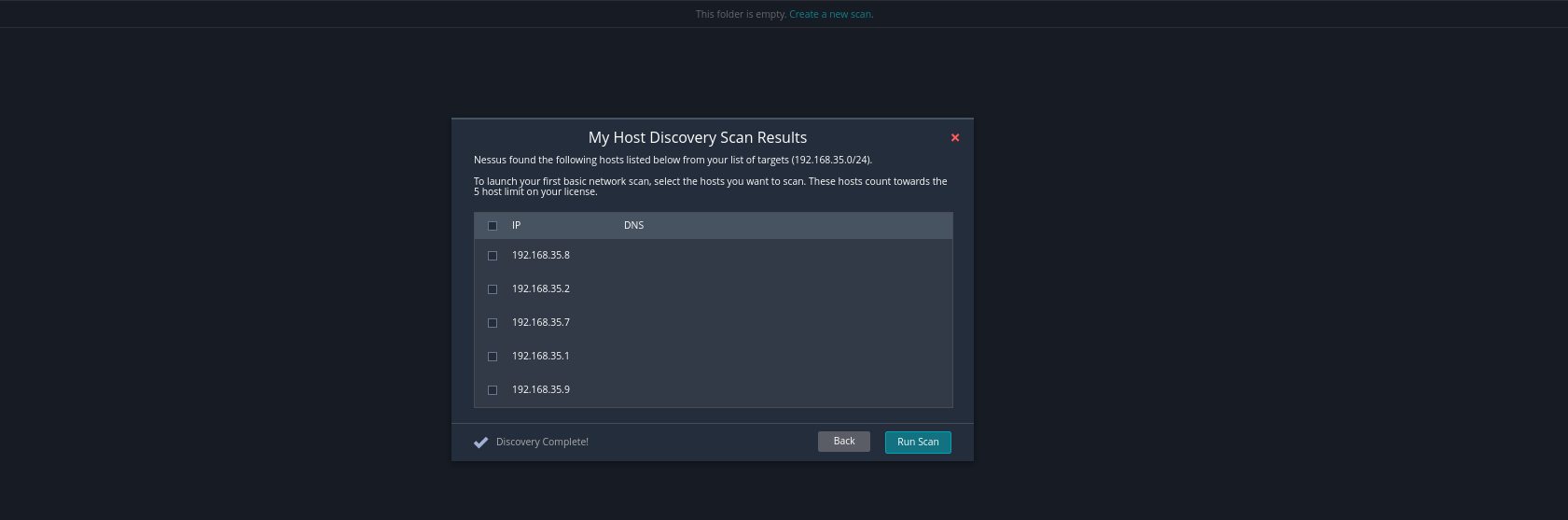Click the 192.168.35.2 IP address text

point(540,289)
